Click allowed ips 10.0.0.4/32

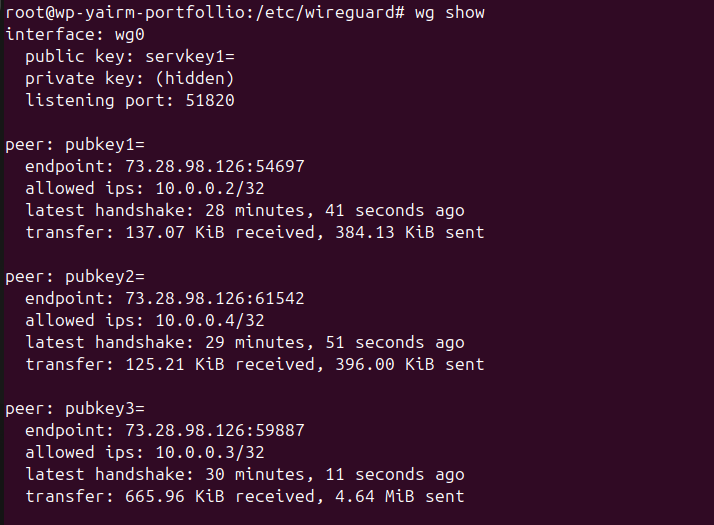210,321
